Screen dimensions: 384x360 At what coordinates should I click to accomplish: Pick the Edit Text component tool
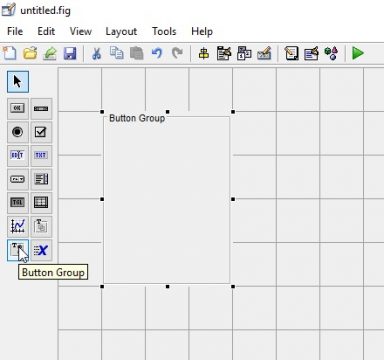(x=18, y=155)
